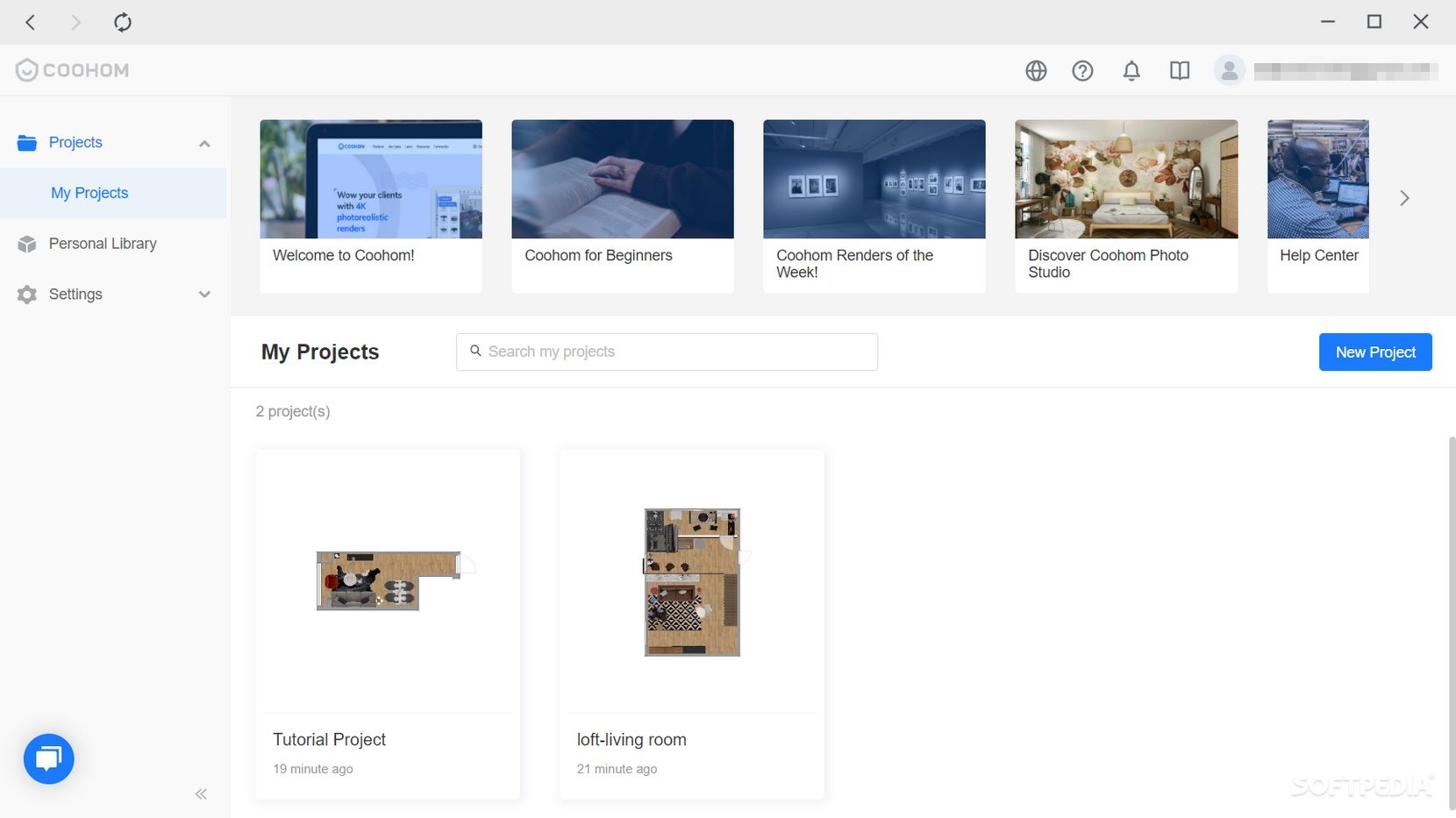The width and height of the screenshot is (1456, 818).
Task: Open Coohom Renders of the Week card
Action: (x=874, y=206)
